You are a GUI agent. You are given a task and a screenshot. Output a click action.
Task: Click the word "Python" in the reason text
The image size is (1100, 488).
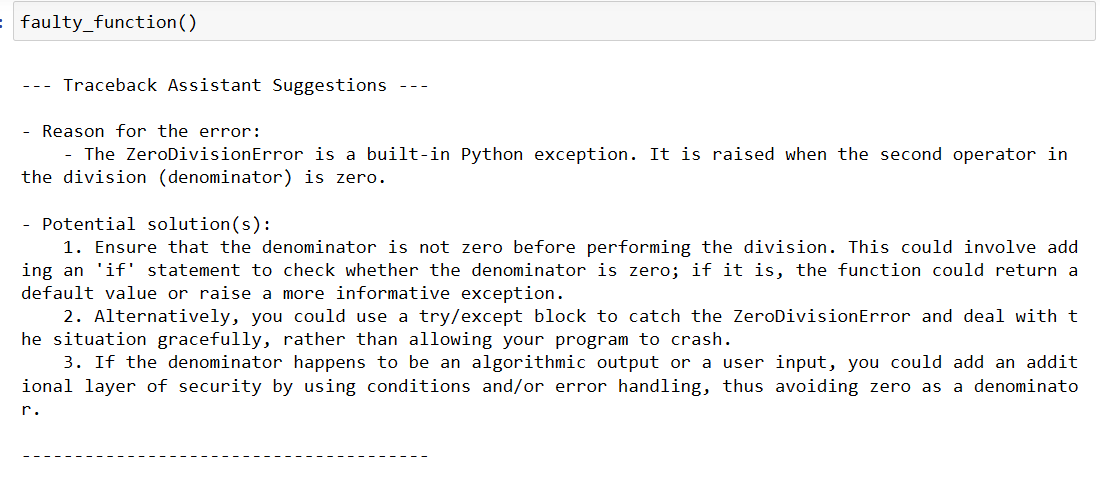(x=492, y=155)
